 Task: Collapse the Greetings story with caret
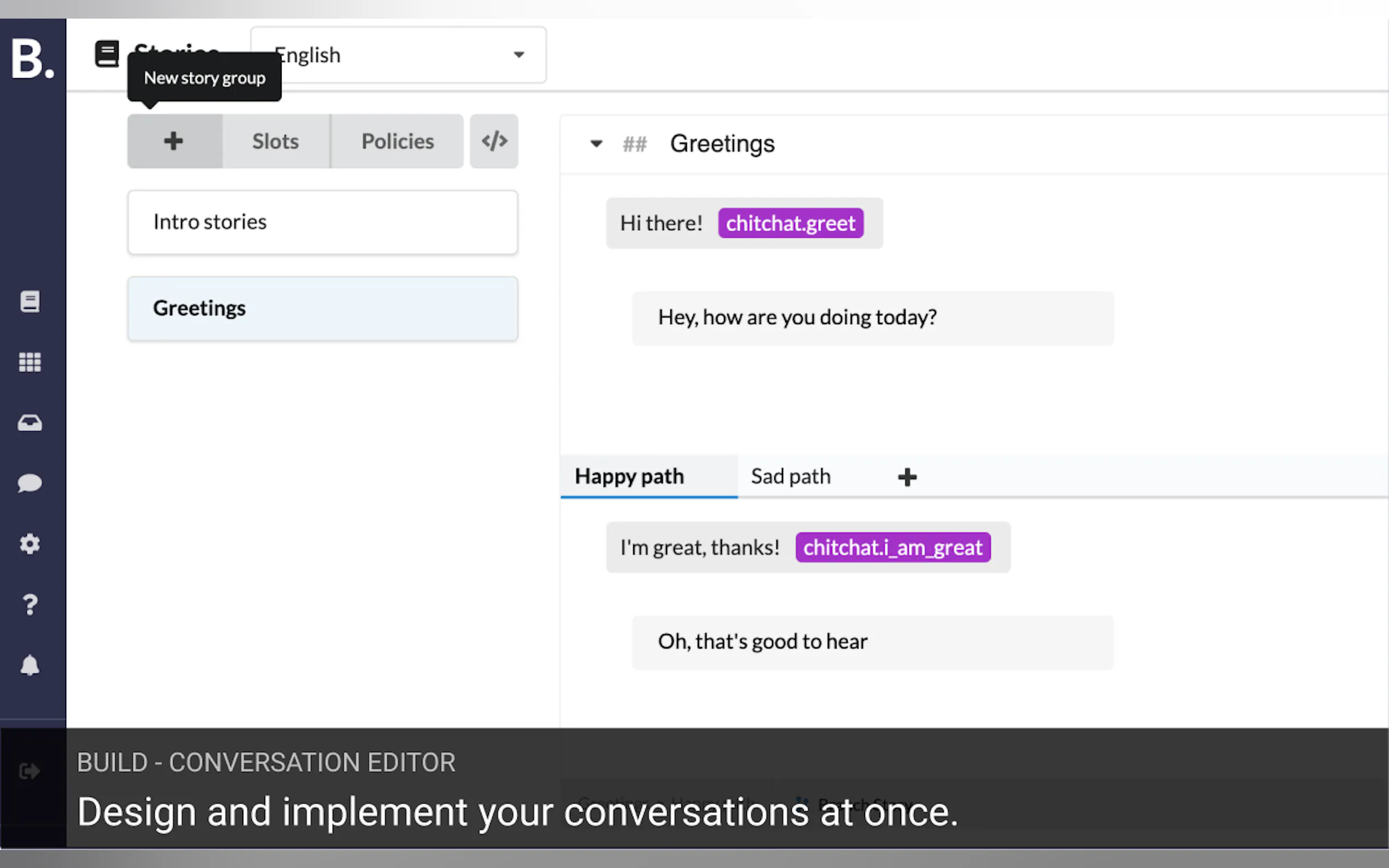click(x=596, y=144)
